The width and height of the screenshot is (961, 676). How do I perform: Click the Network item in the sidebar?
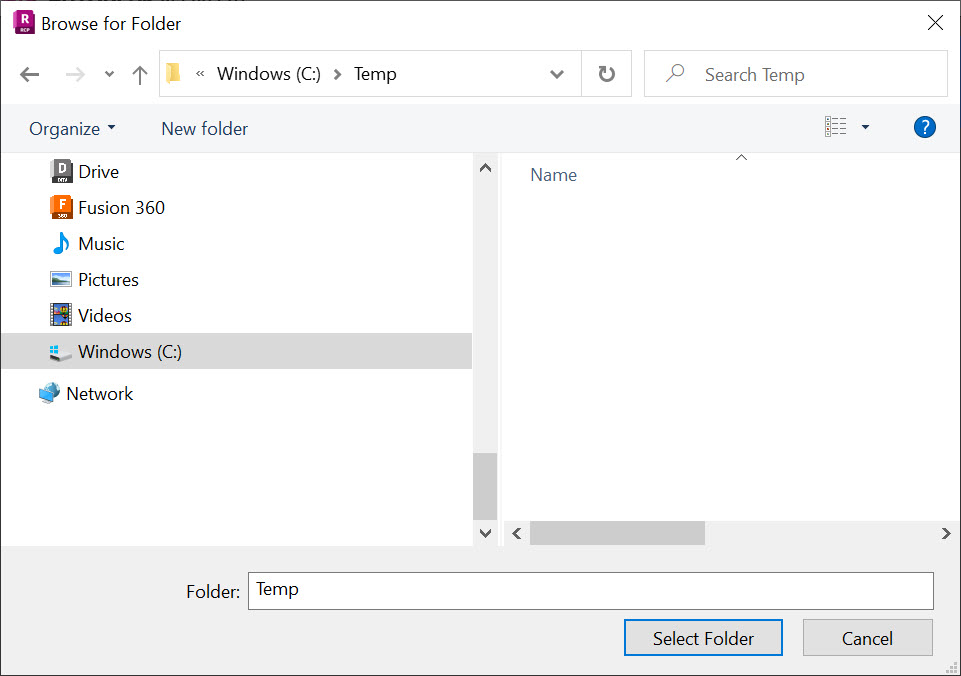pyautogui.click(x=98, y=393)
